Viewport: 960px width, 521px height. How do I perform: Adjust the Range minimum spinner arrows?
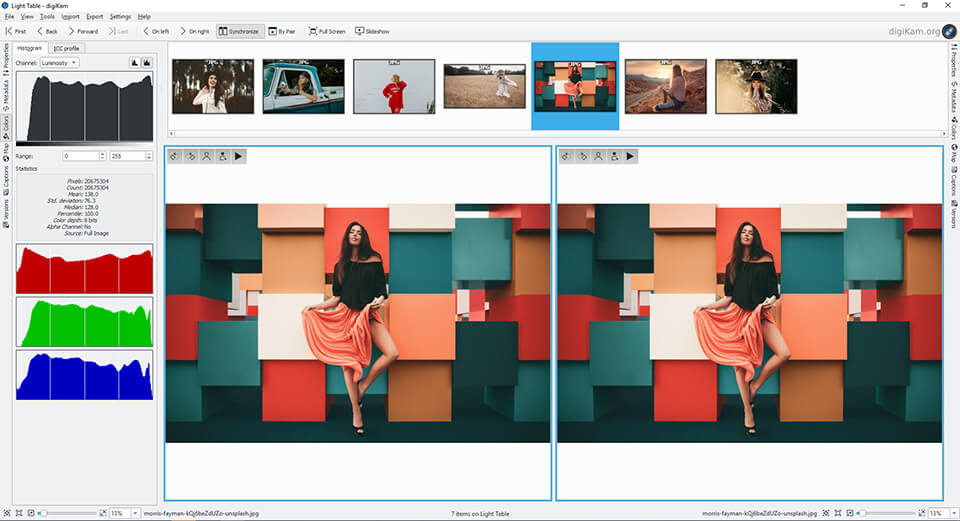click(x=103, y=156)
